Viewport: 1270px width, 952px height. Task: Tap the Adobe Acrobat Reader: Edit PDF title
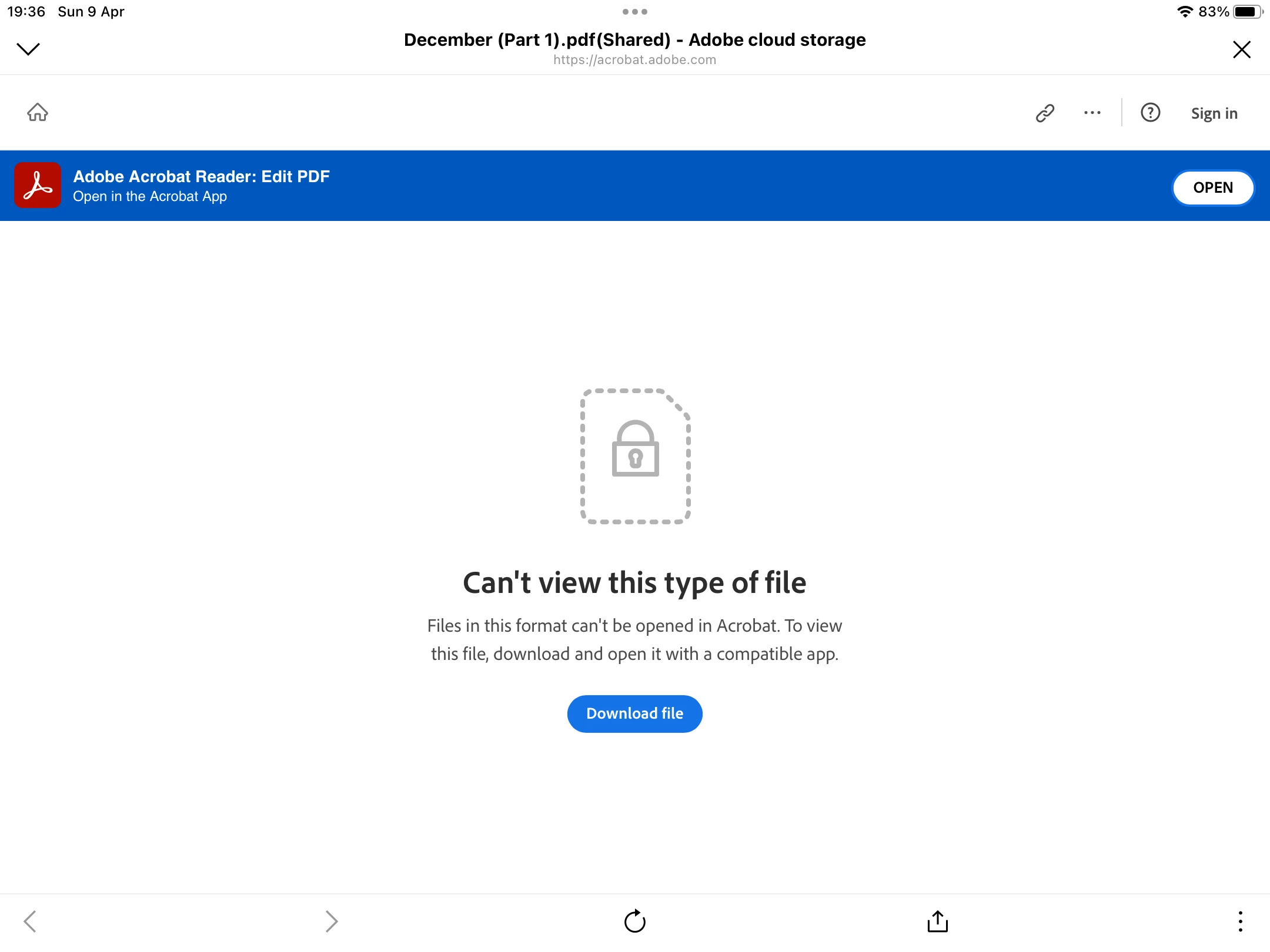(x=201, y=176)
